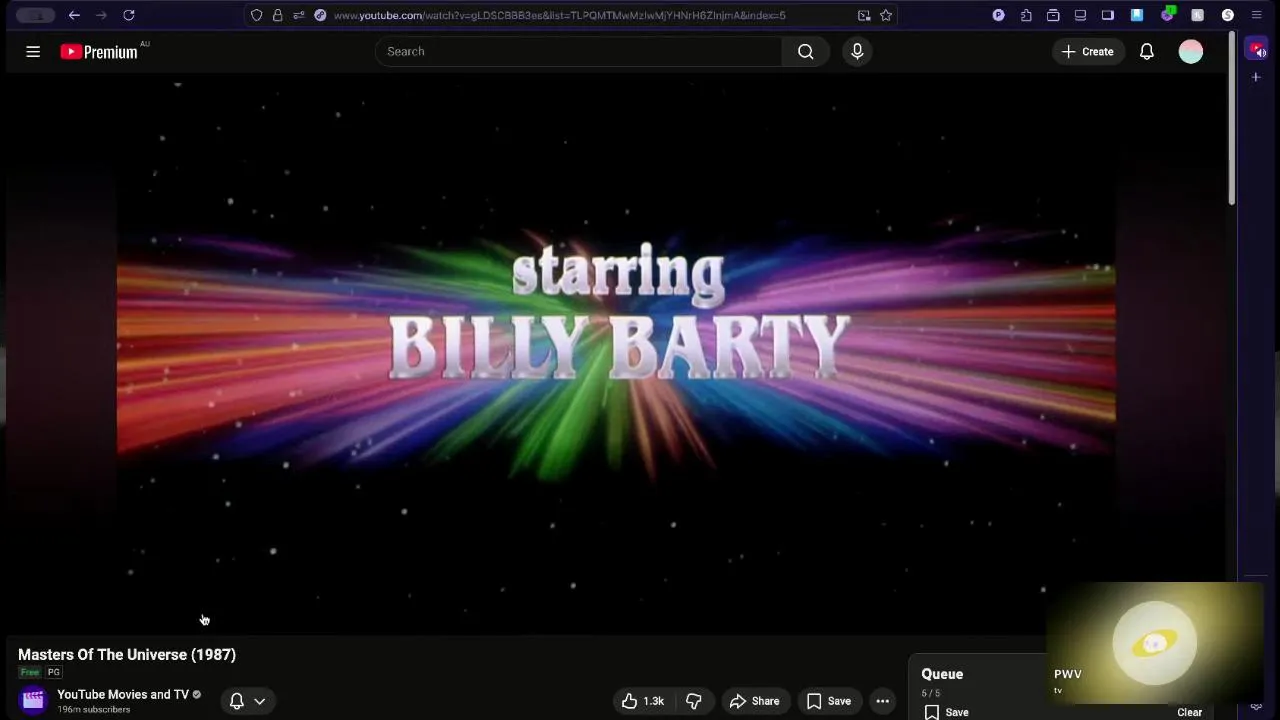Save the Queue as playlist
The height and width of the screenshot is (720, 1280).
click(946, 712)
